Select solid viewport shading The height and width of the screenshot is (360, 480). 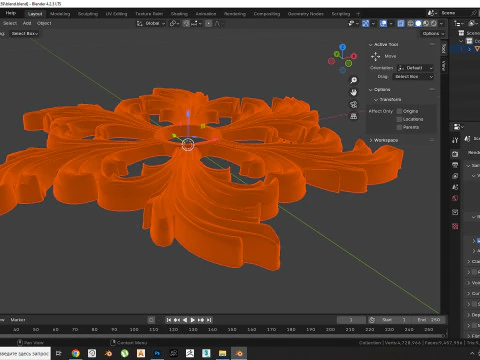tap(418, 23)
